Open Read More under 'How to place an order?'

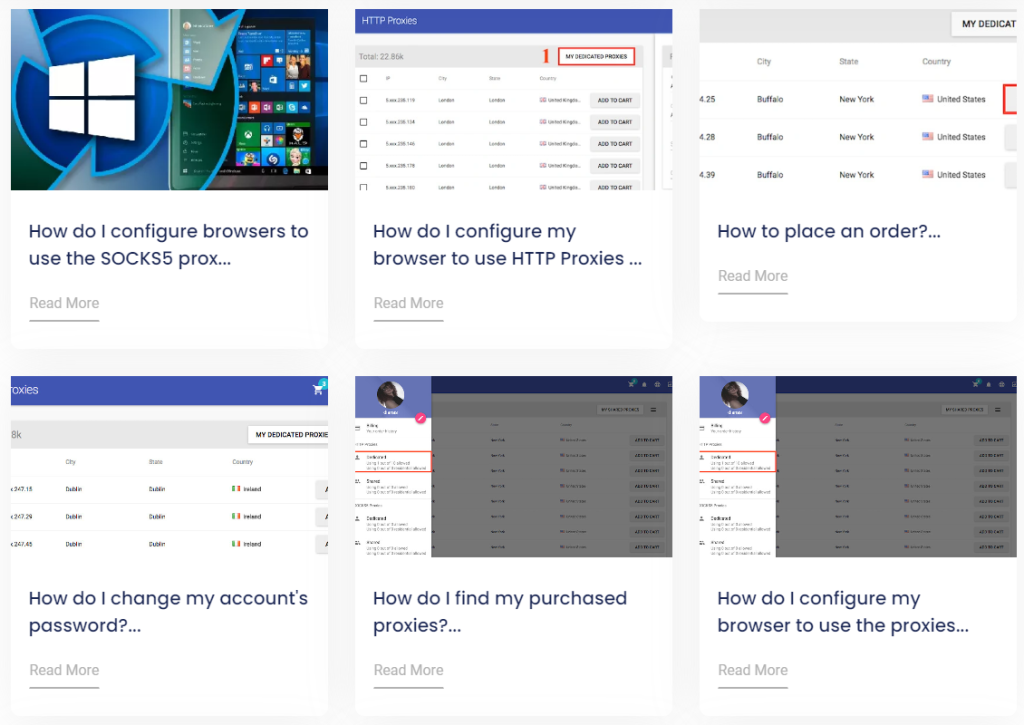tap(752, 276)
